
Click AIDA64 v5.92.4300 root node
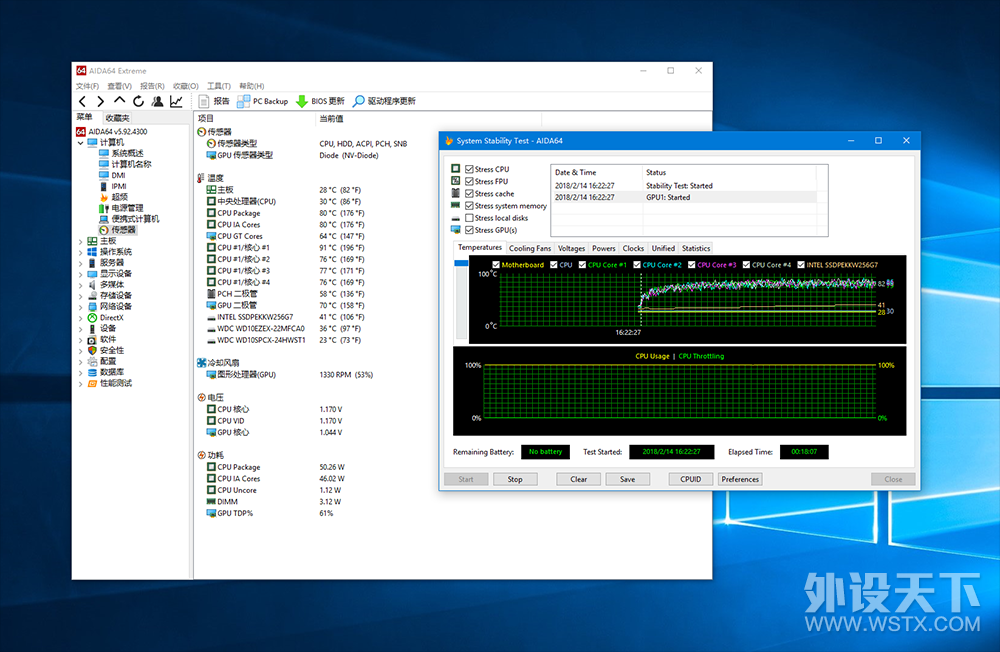pos(112,131)
